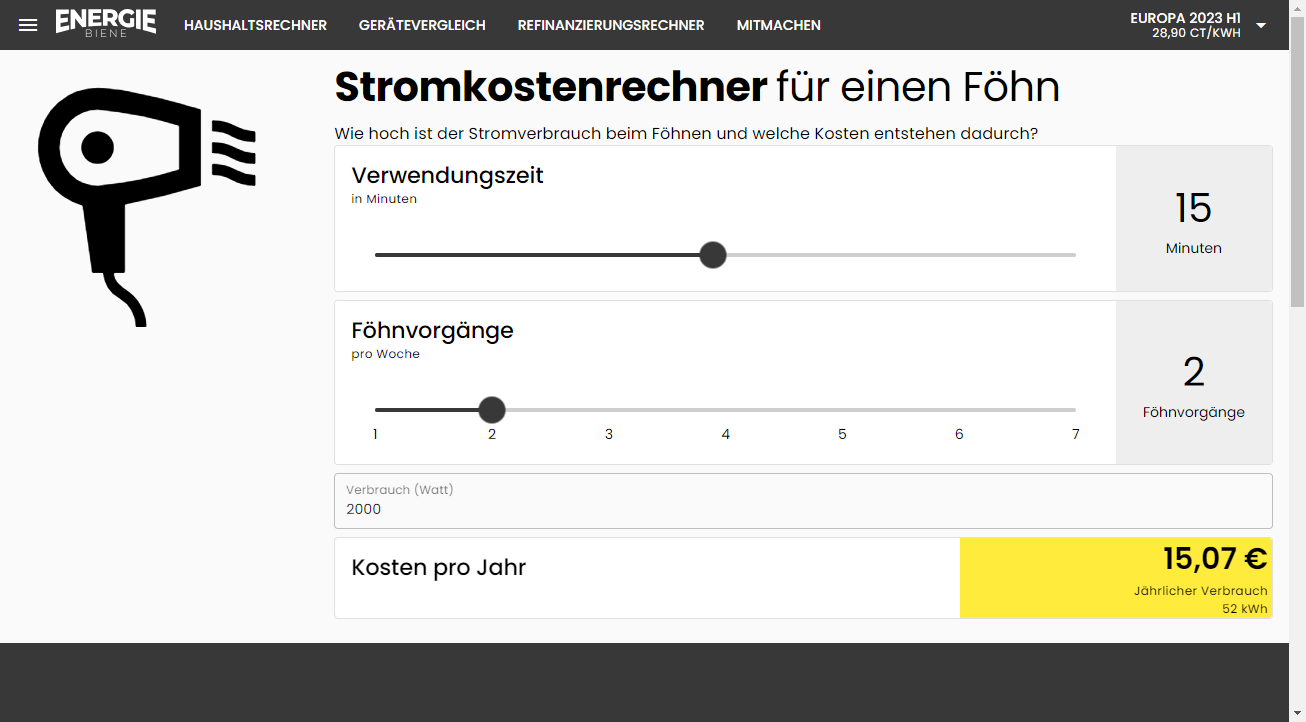The image size is (1306, 722).
Task: Open the hamburger navigation menu
Action: 28,25
